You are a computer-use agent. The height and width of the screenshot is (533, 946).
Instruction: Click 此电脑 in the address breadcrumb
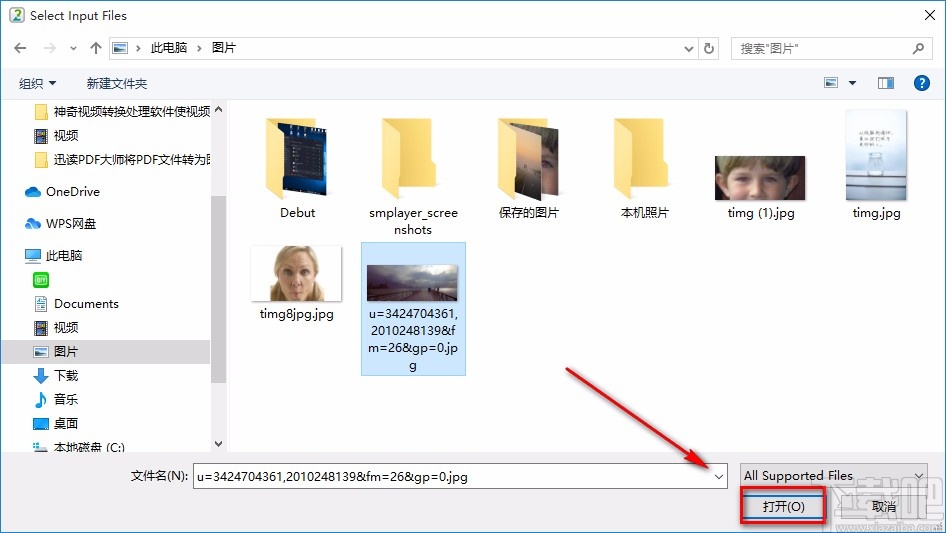169,48
